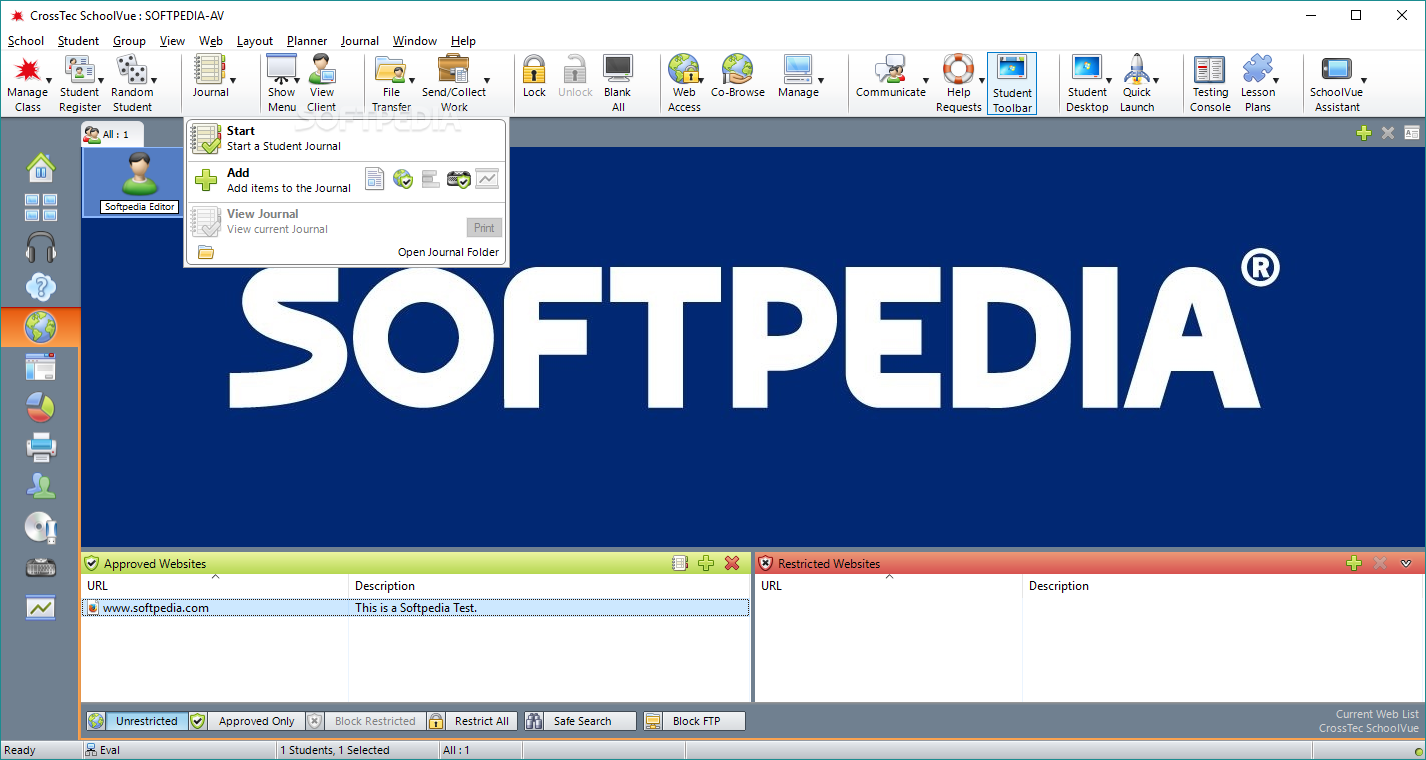Remove selected site from Approved Websites

click(x=732, y=563)
